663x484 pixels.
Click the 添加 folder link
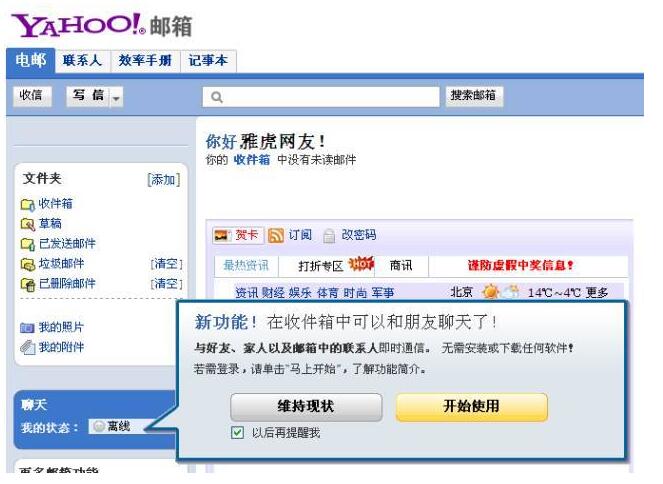[x=163, y=180]
